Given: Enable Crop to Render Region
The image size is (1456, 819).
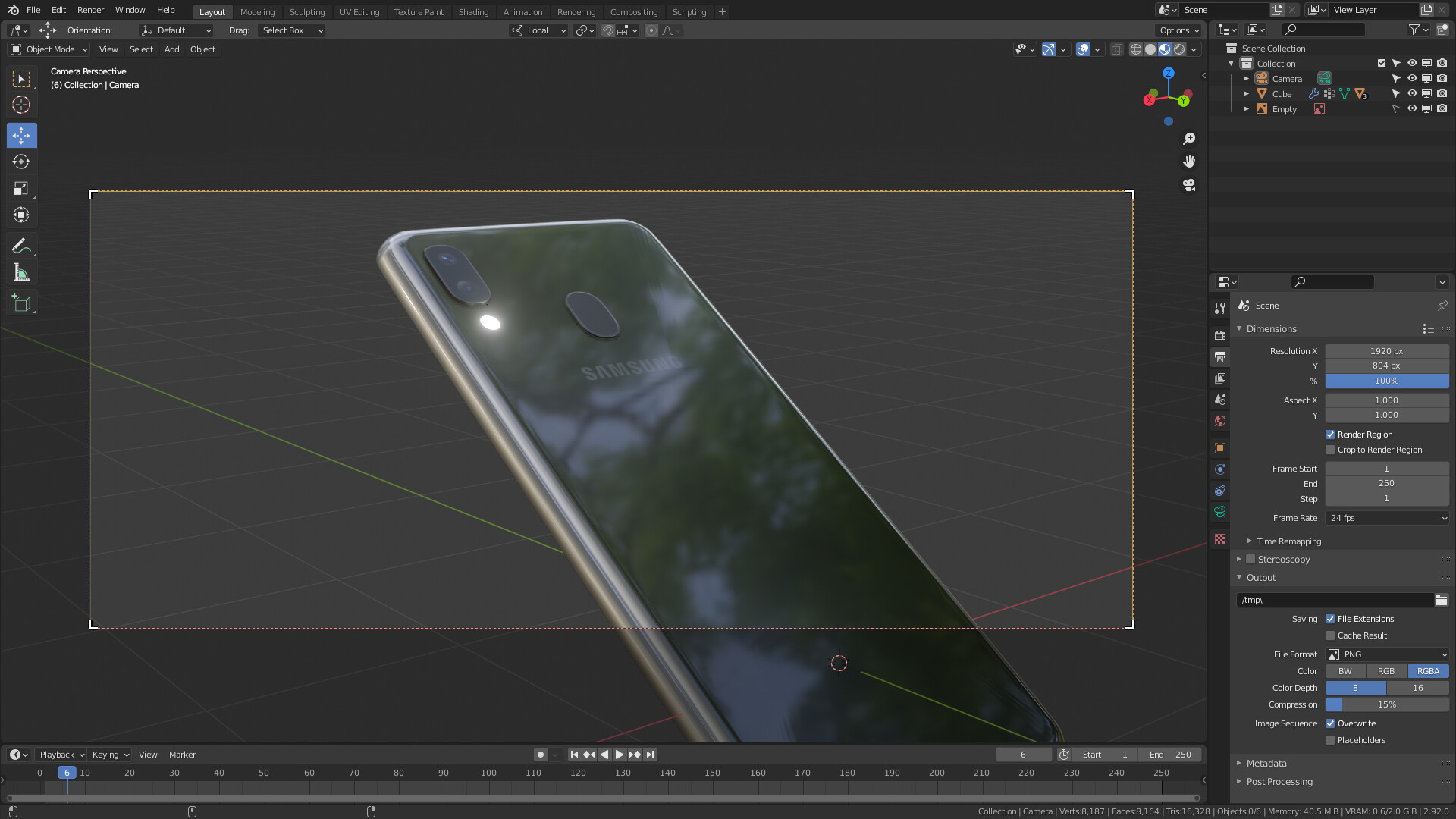Looking at the screenshot, I should [x=1330, y=450].
